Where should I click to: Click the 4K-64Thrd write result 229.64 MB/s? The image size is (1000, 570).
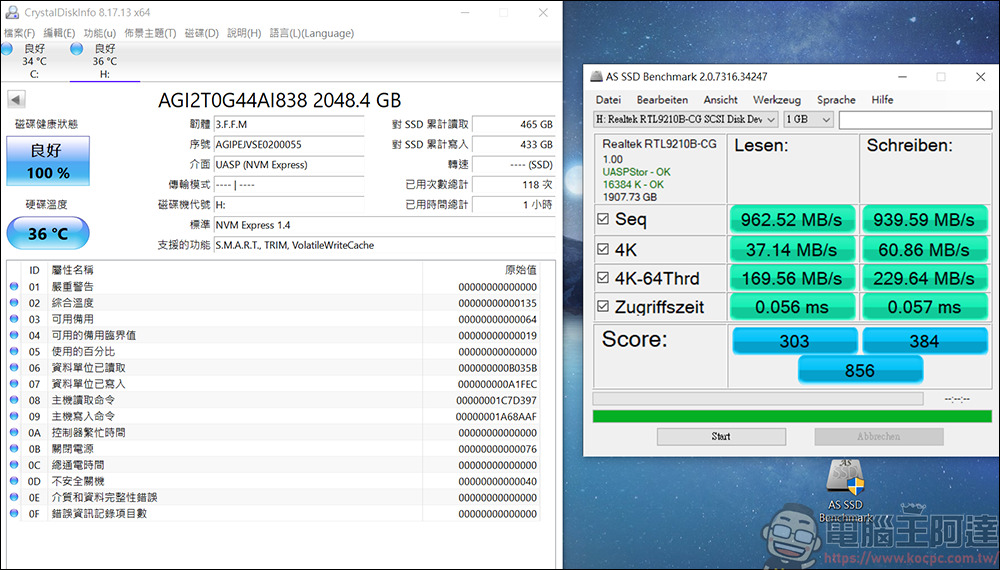pos(924,278)
